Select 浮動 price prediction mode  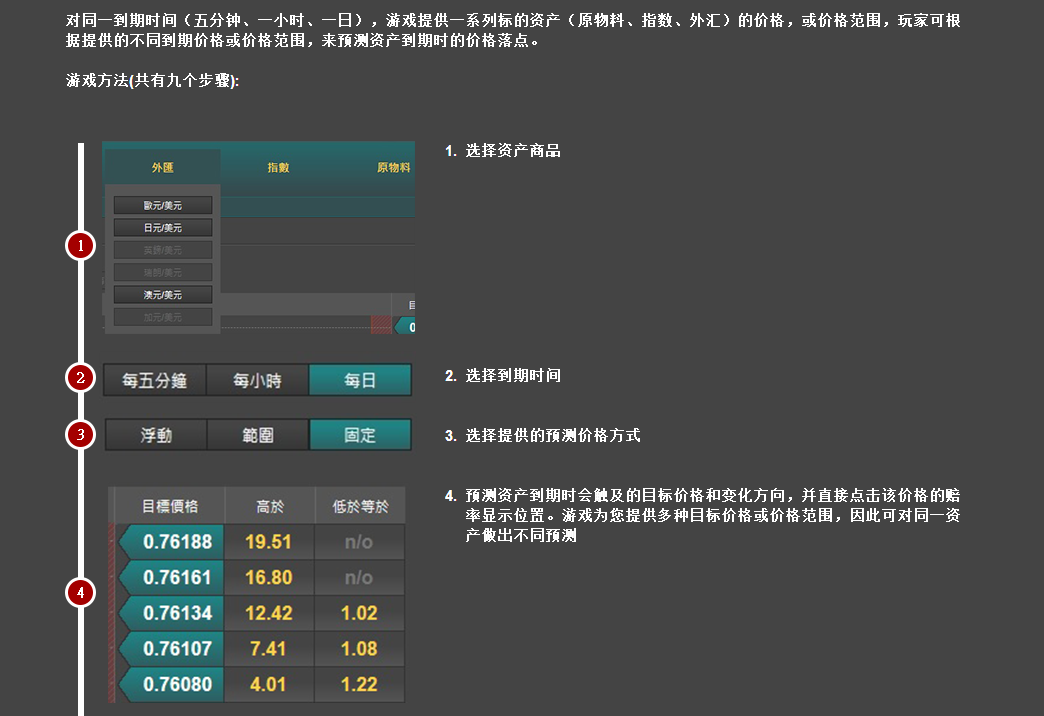point(156,435)
